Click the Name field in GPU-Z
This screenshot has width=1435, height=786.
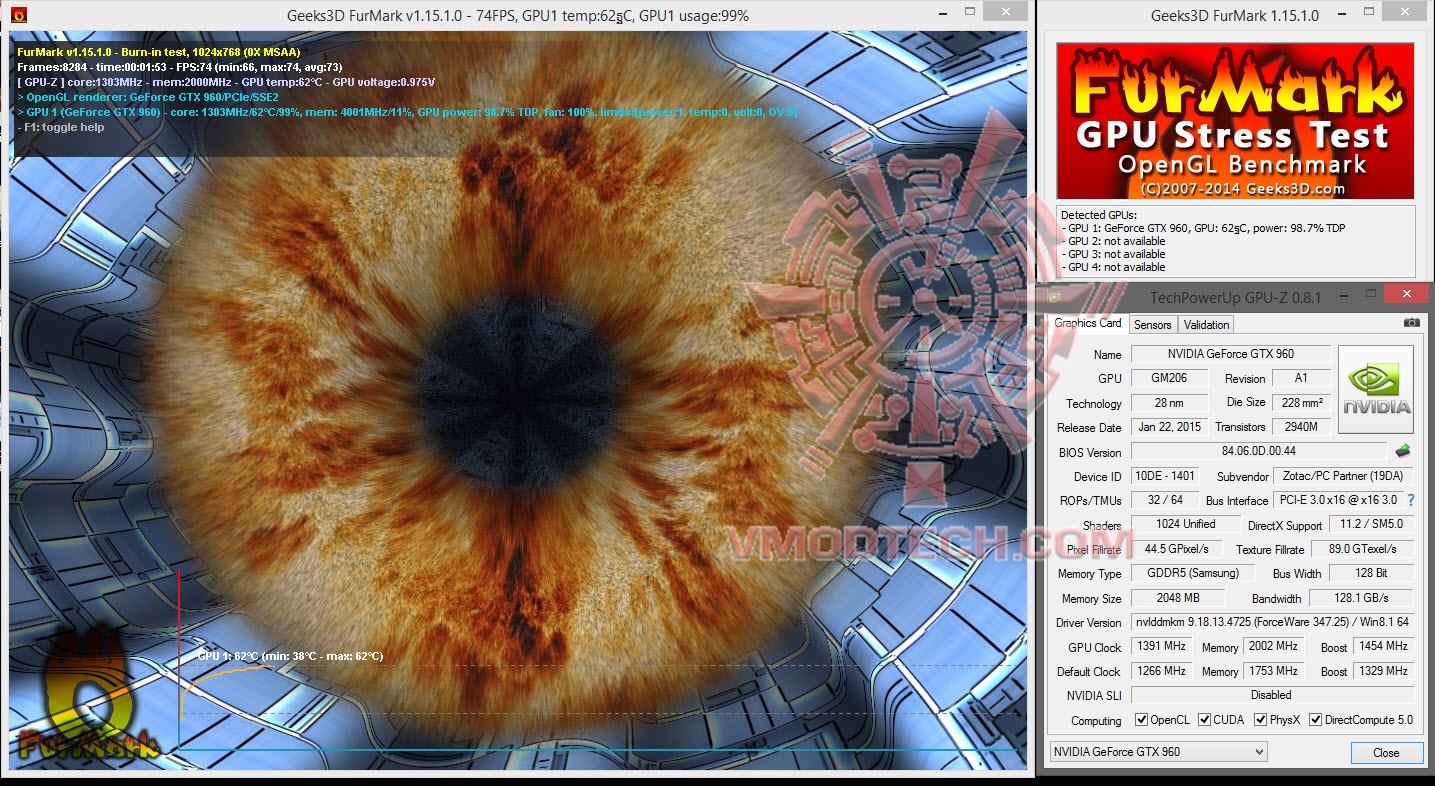pos(1230,354)
